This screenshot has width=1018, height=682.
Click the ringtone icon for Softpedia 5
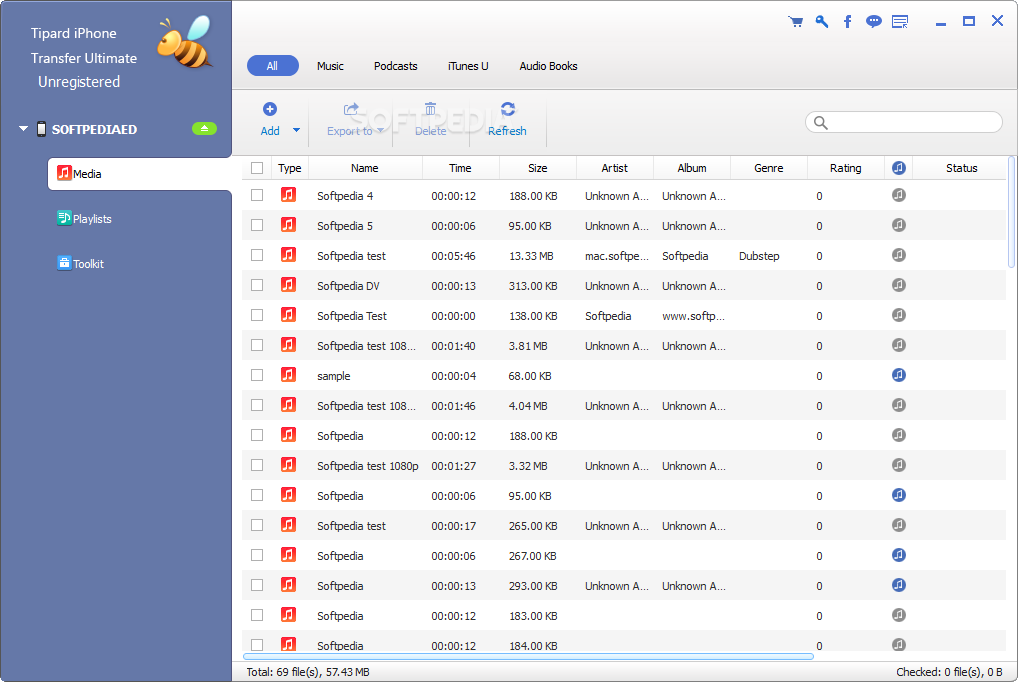tap(899, 225)
